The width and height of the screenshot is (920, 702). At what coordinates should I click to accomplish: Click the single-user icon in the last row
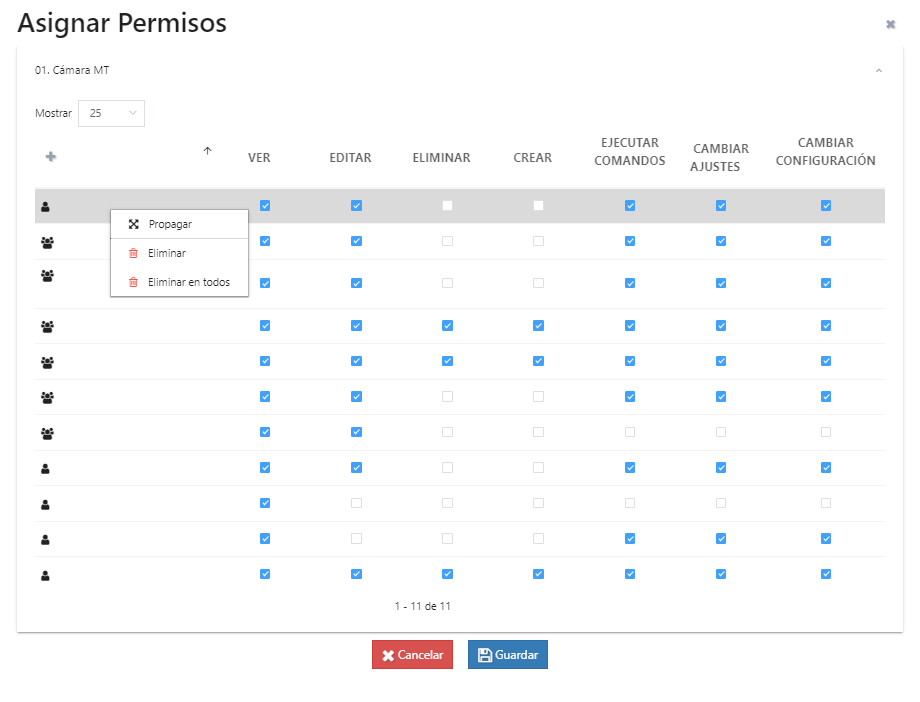(45, 575)
